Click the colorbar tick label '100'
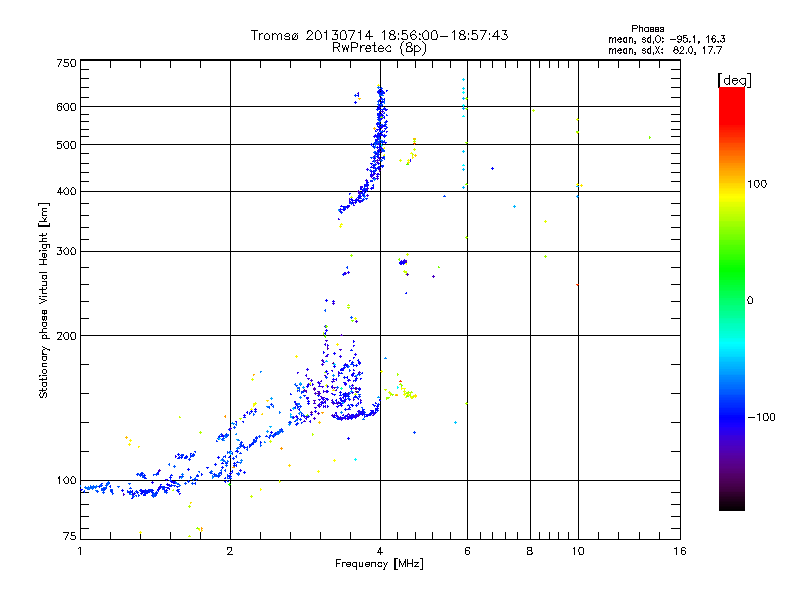800x600 pixels. tap(757, 184)
